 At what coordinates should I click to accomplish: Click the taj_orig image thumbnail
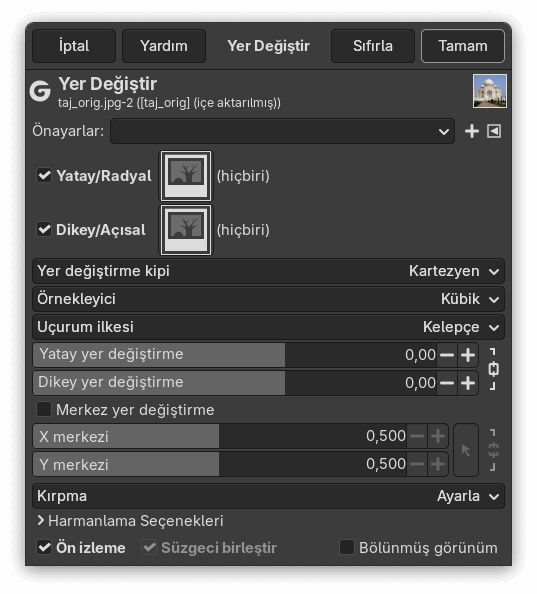[x=489, y=91]
